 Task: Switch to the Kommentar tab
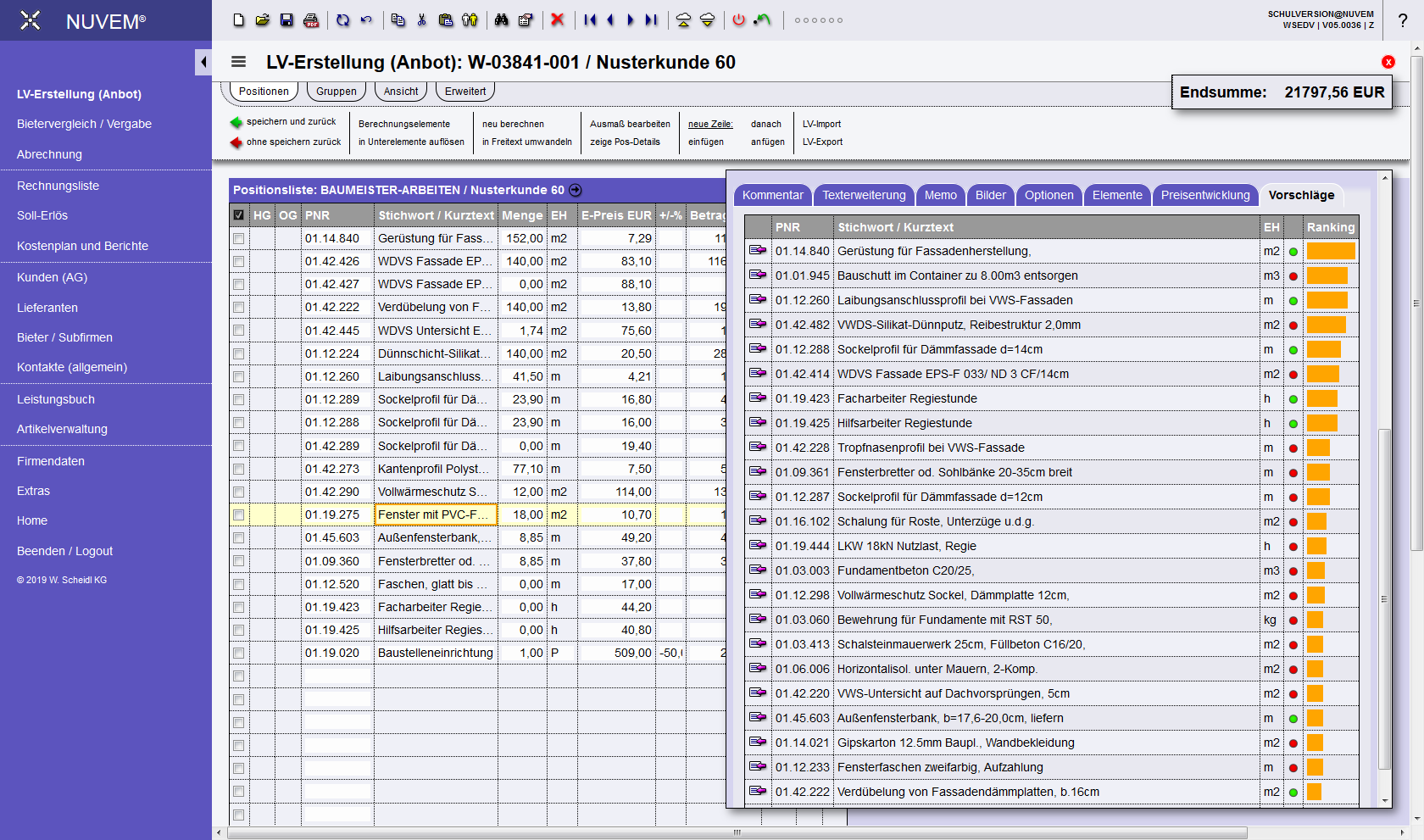773,195
